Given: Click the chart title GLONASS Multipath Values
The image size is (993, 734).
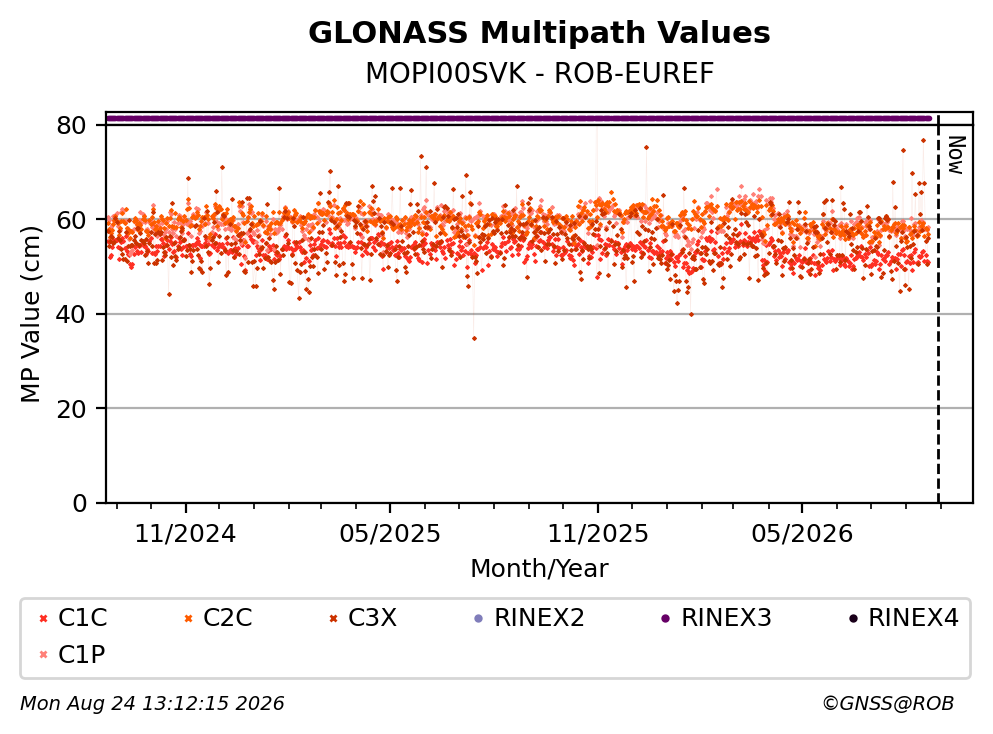Looking at the screenshot, I should coord(540,33).
